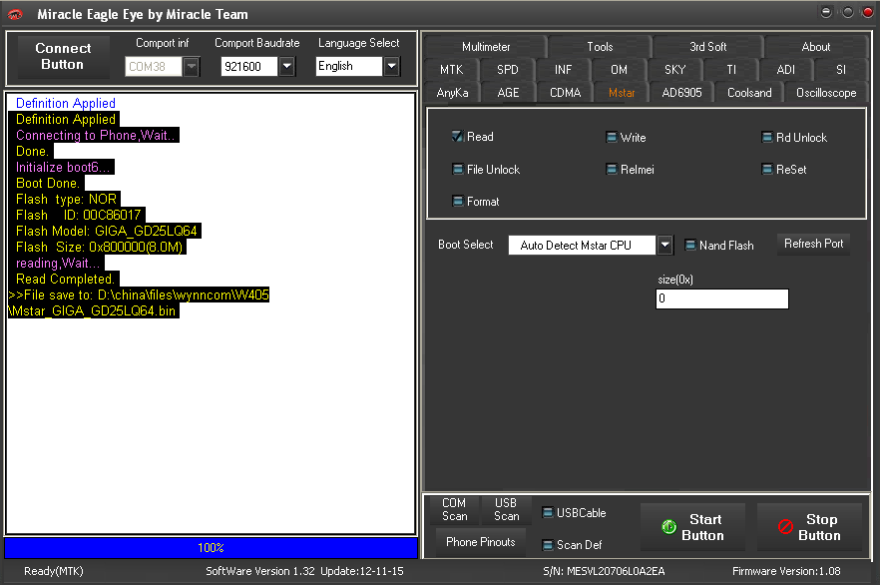The width and height of the screenshot is (880, 585).
Task: Select the OM tab
Action: [618, 70]
